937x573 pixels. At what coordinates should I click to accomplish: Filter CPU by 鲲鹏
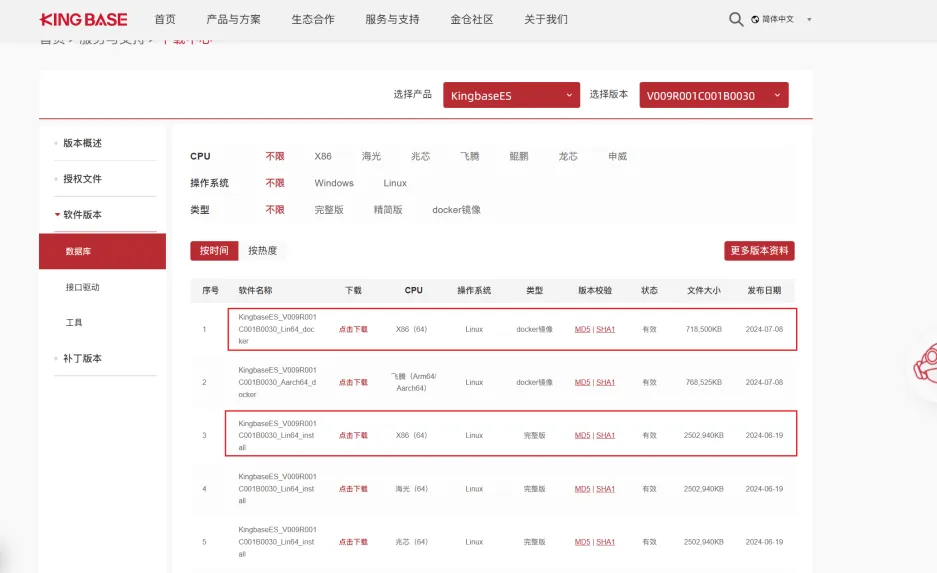point(519,156)
